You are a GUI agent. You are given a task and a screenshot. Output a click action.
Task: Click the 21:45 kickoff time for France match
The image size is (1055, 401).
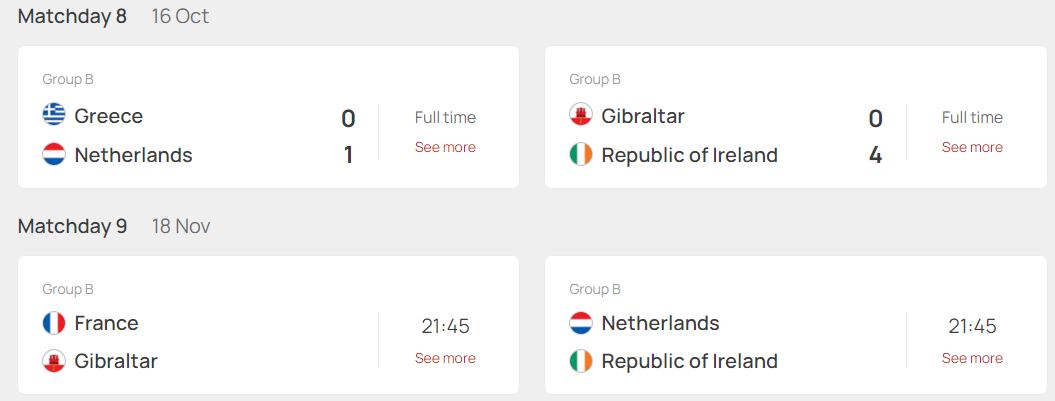pos(445,326)
